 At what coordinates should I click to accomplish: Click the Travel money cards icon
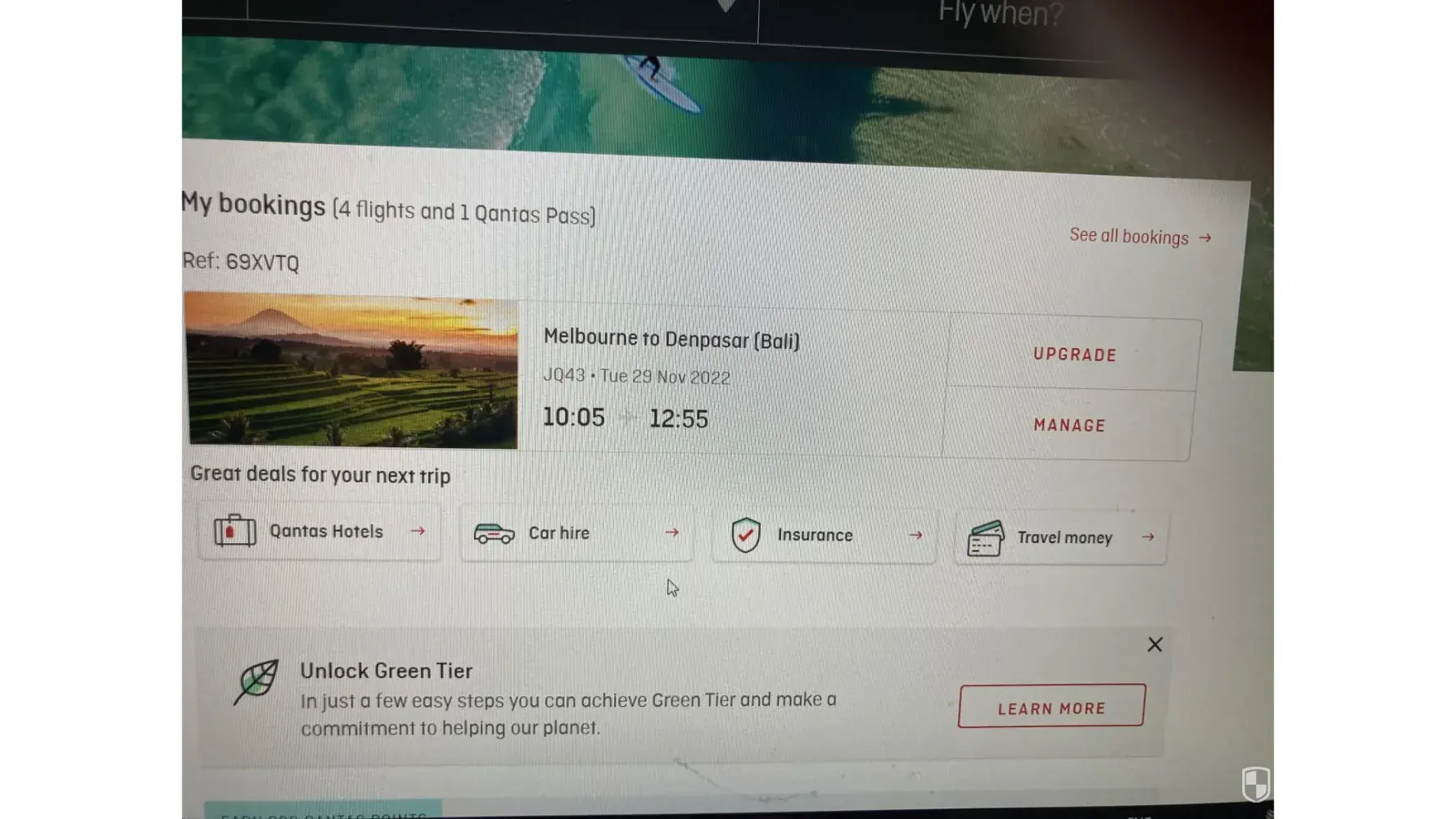pos(986,539)
